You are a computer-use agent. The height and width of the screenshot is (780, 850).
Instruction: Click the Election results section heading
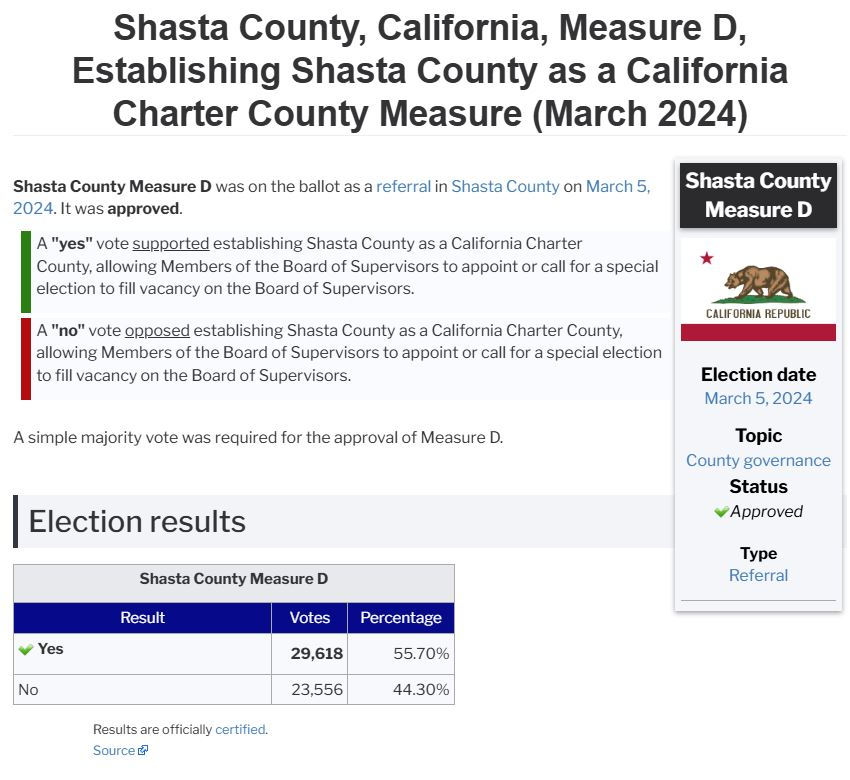(x=137, y=521)
